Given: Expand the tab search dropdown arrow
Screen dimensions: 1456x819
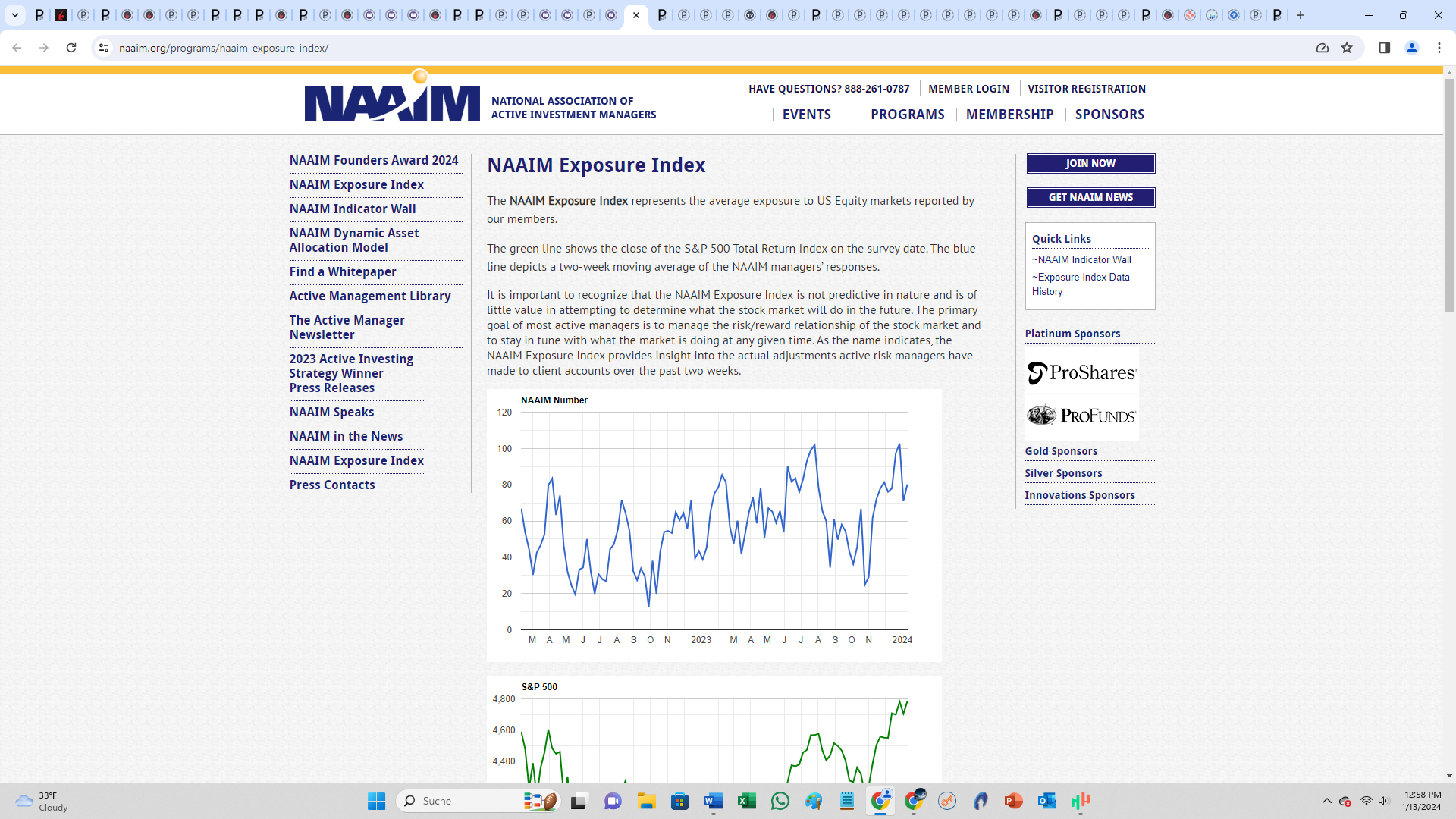Looking at the screenshot, I should [x=14, y=15].
